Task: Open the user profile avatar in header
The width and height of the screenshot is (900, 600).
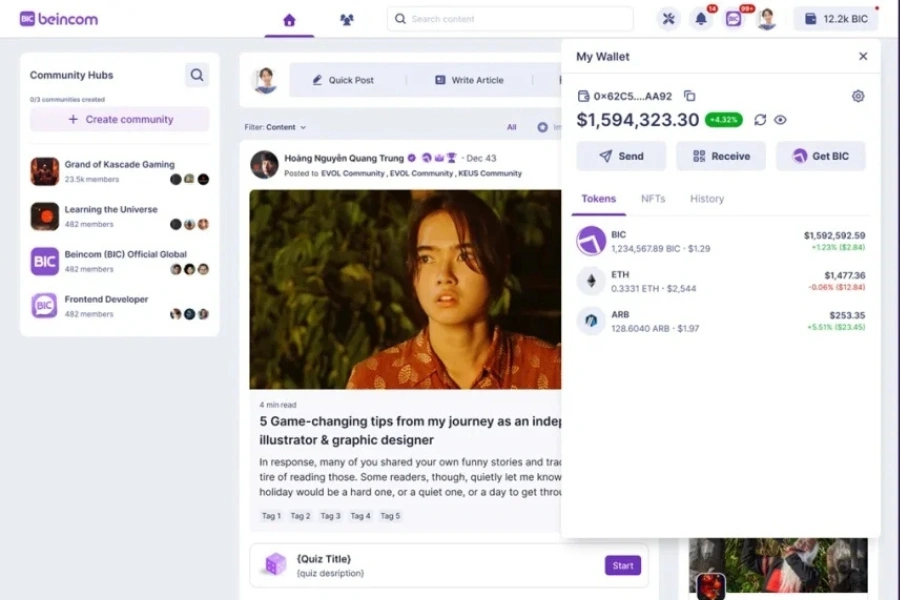Action: 766,19
